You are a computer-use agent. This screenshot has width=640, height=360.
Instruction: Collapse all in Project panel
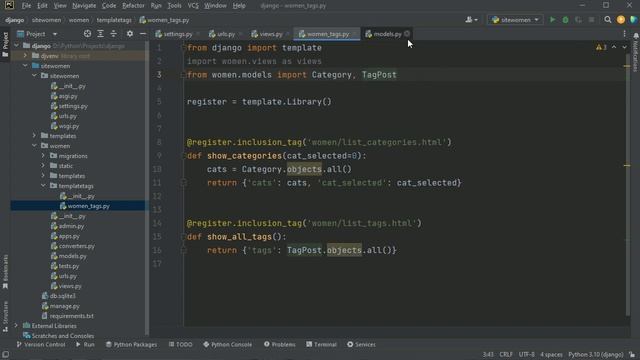tap(113, 34)
